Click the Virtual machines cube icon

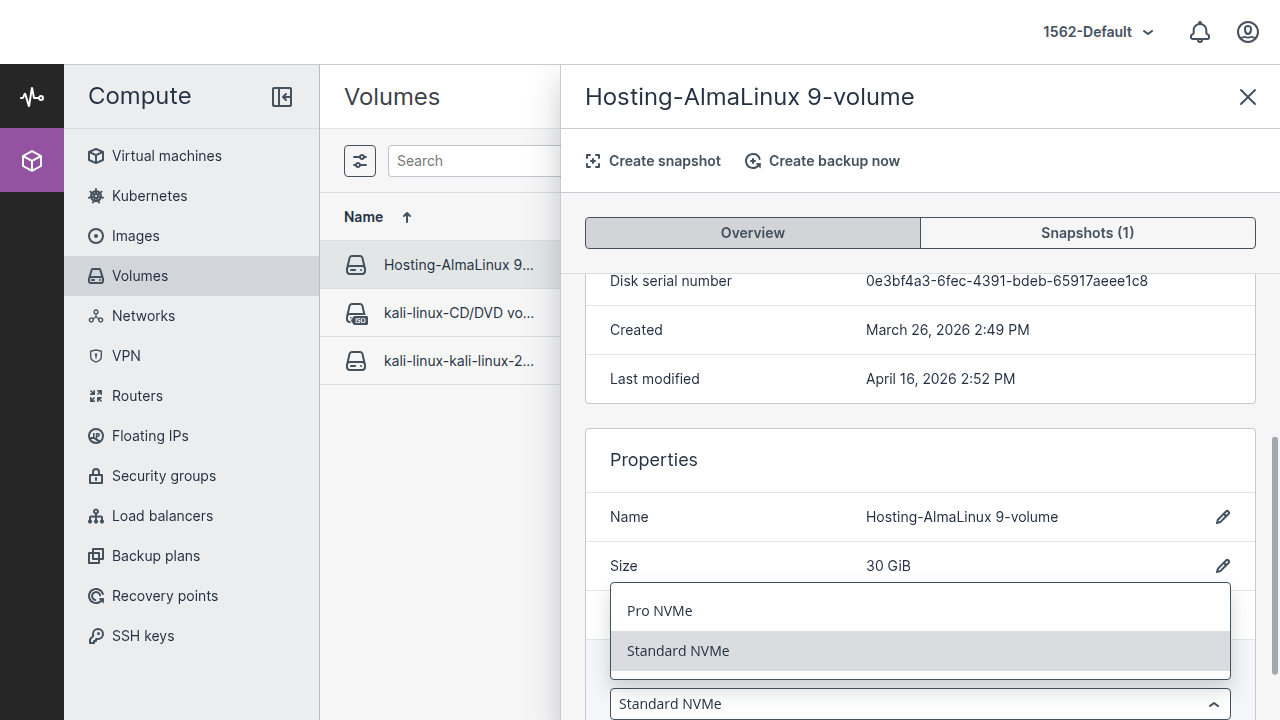(x=96, y=156)
